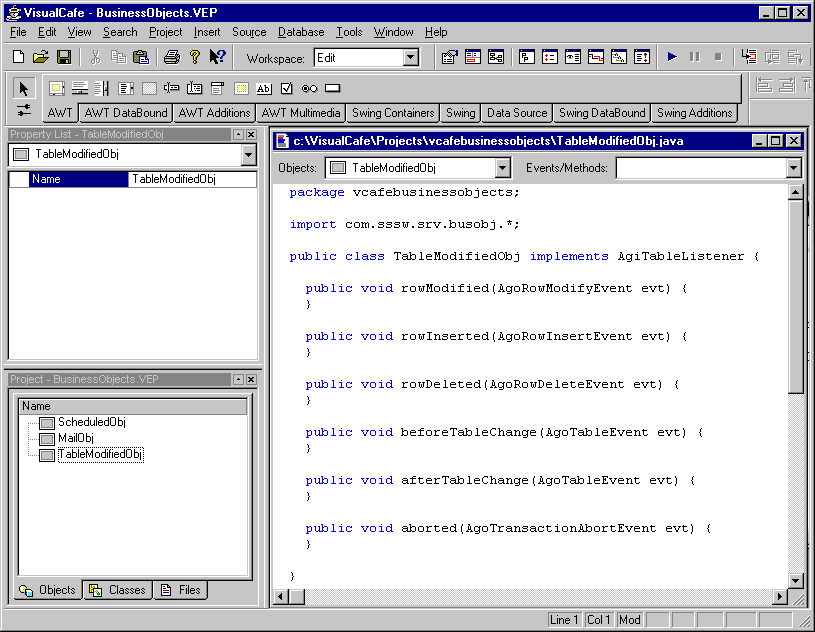Click the window icon with red rectangle
815x632 pixels.
(472, 57)
